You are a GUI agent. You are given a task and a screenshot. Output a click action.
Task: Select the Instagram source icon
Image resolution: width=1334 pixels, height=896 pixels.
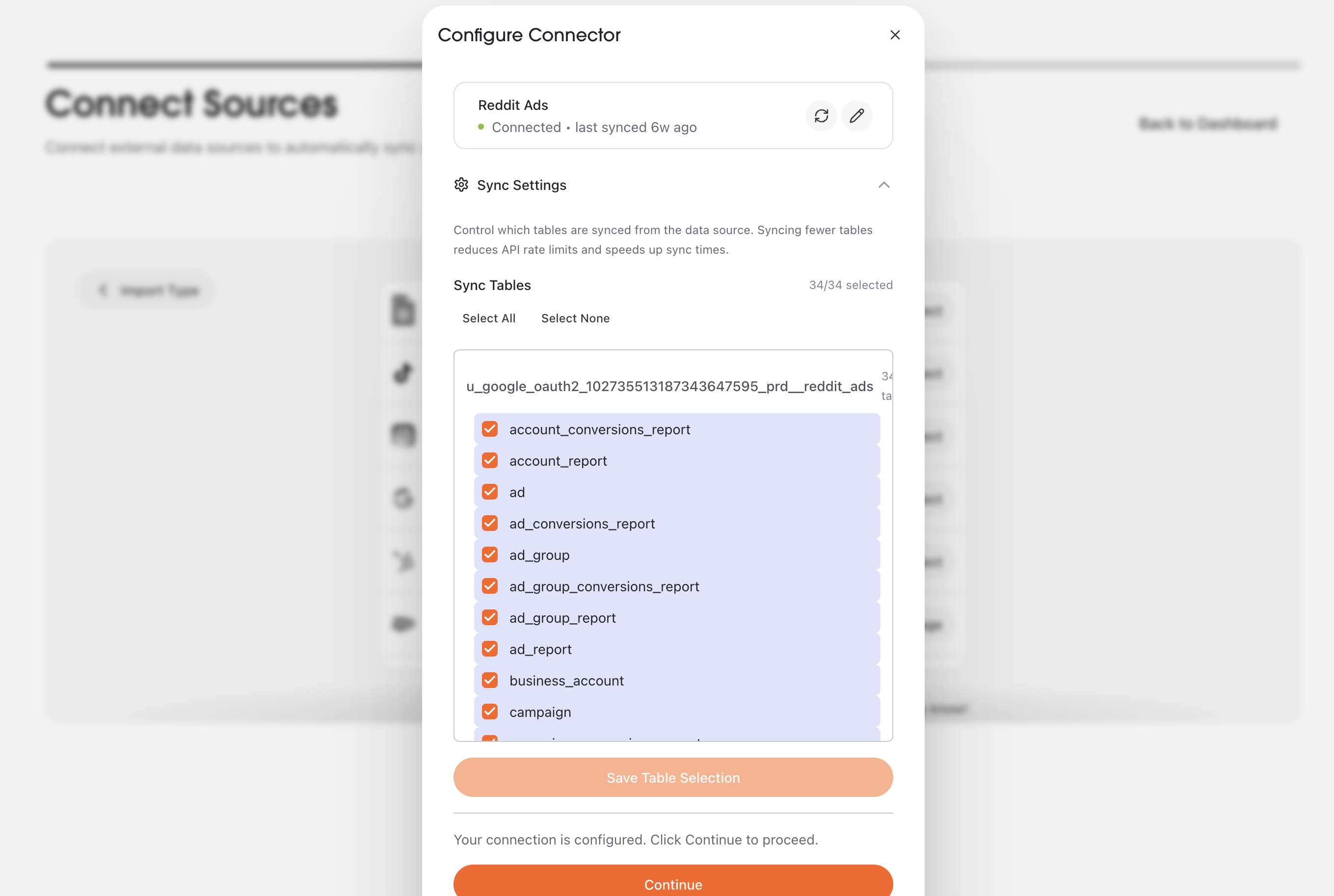402,435
